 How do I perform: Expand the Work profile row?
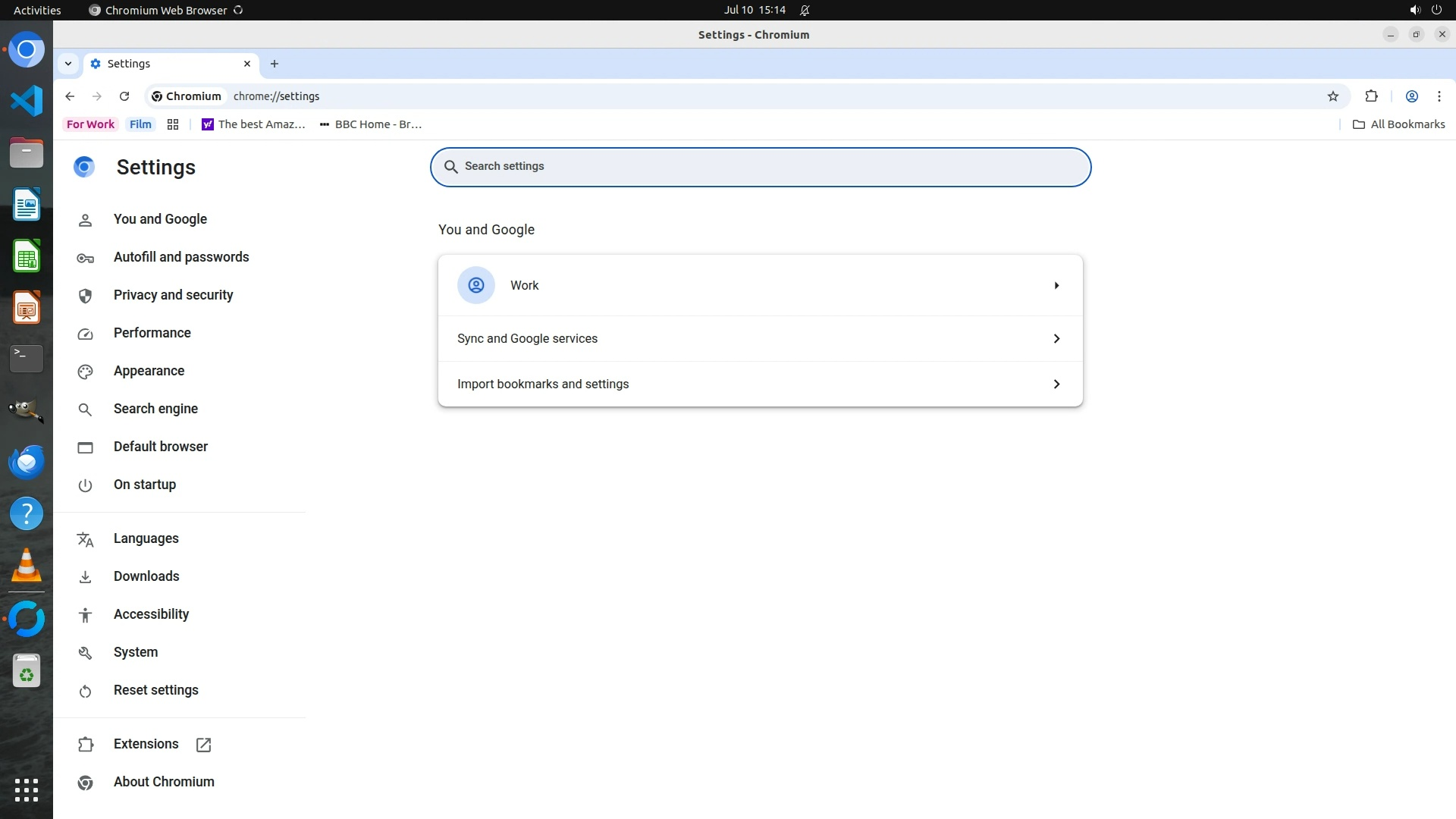click(x=760, y=285)
